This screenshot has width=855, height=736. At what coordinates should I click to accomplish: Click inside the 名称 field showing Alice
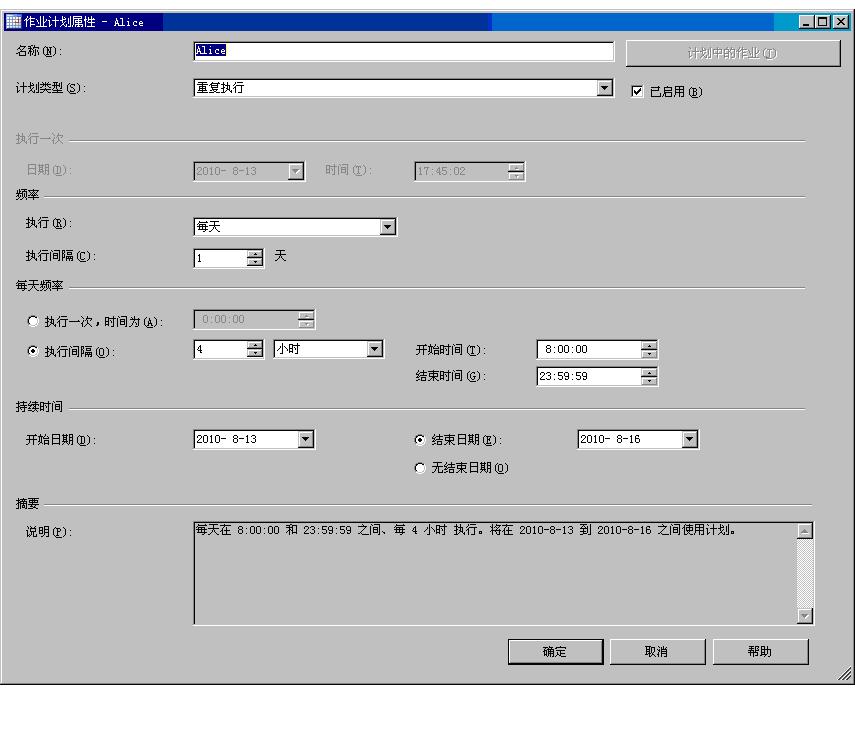click(x=400, y=51)
